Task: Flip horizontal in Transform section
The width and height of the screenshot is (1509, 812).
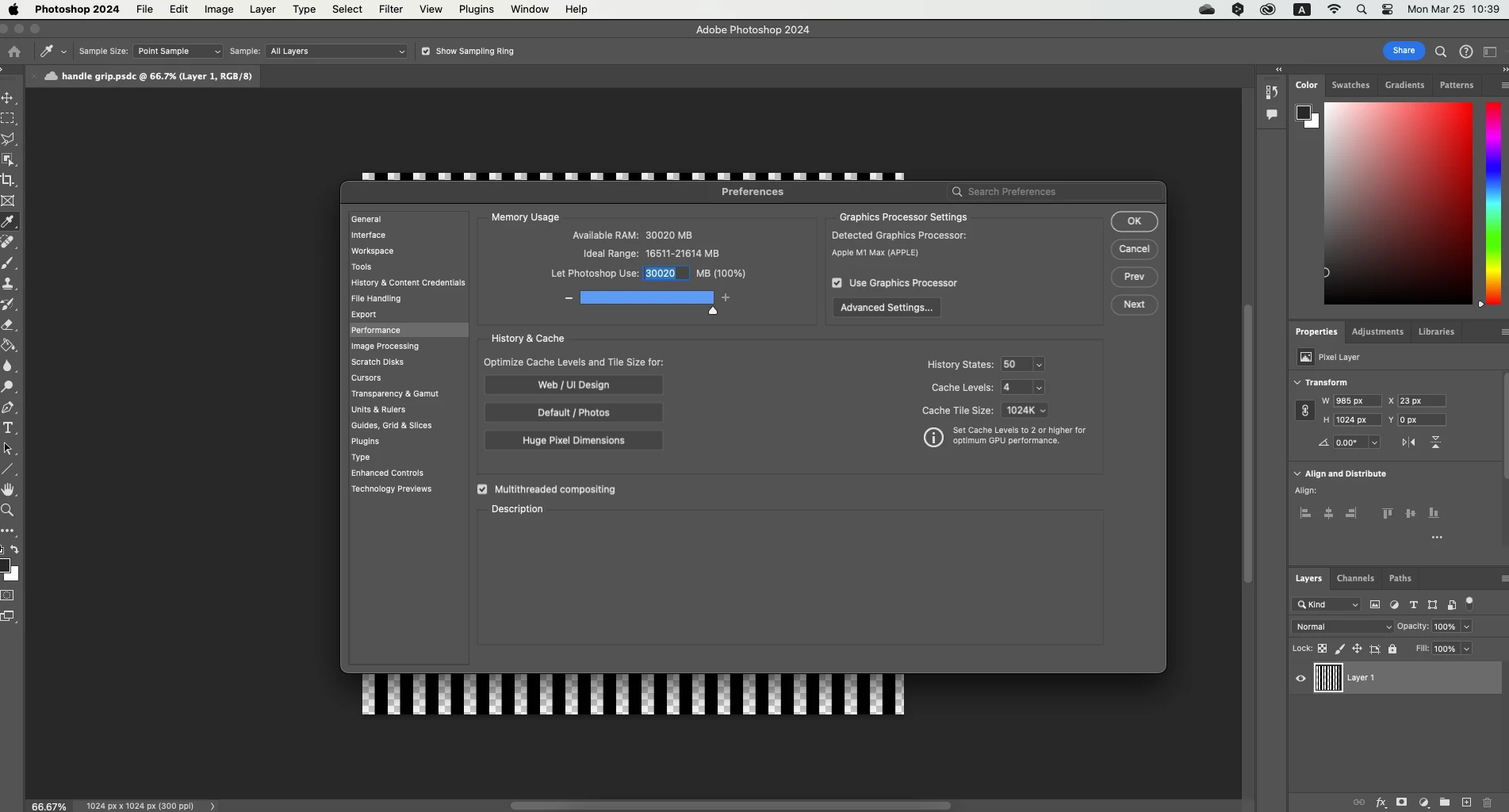Action: pos(1408,442)
